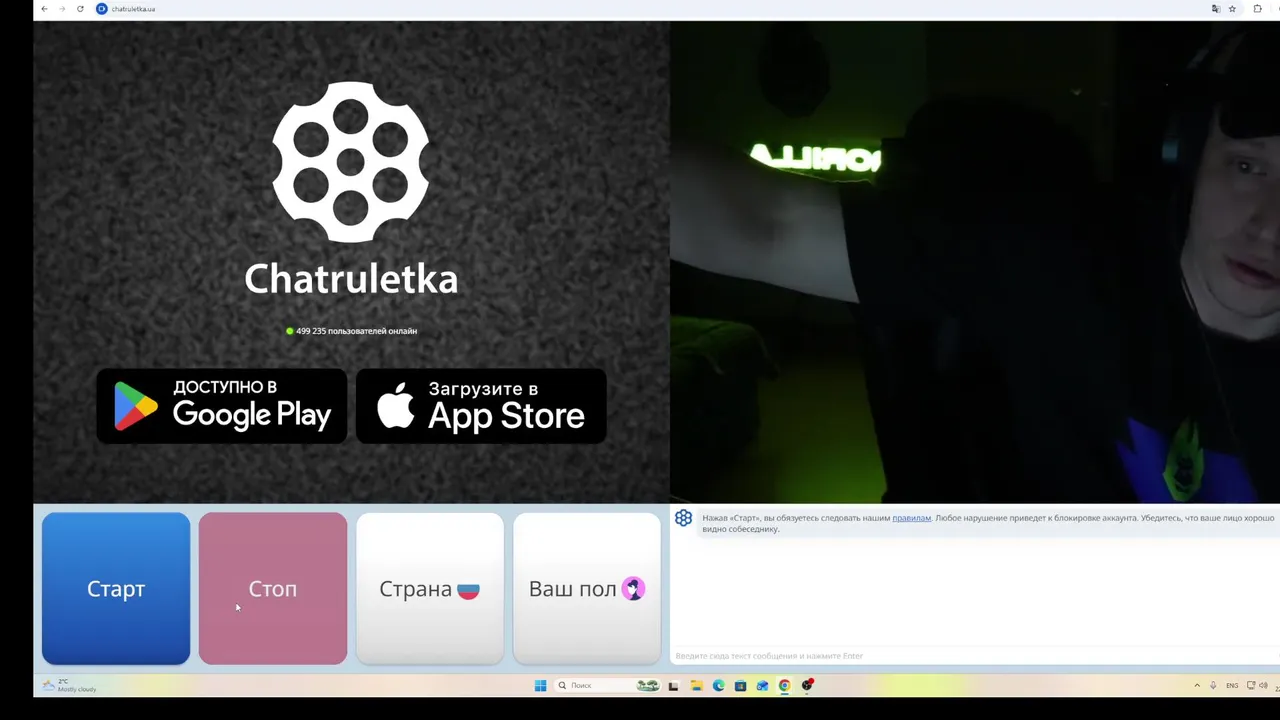Click the partner webcam video feed
This screenshot has width=1280, height=720.
click(x=975, y=262)
